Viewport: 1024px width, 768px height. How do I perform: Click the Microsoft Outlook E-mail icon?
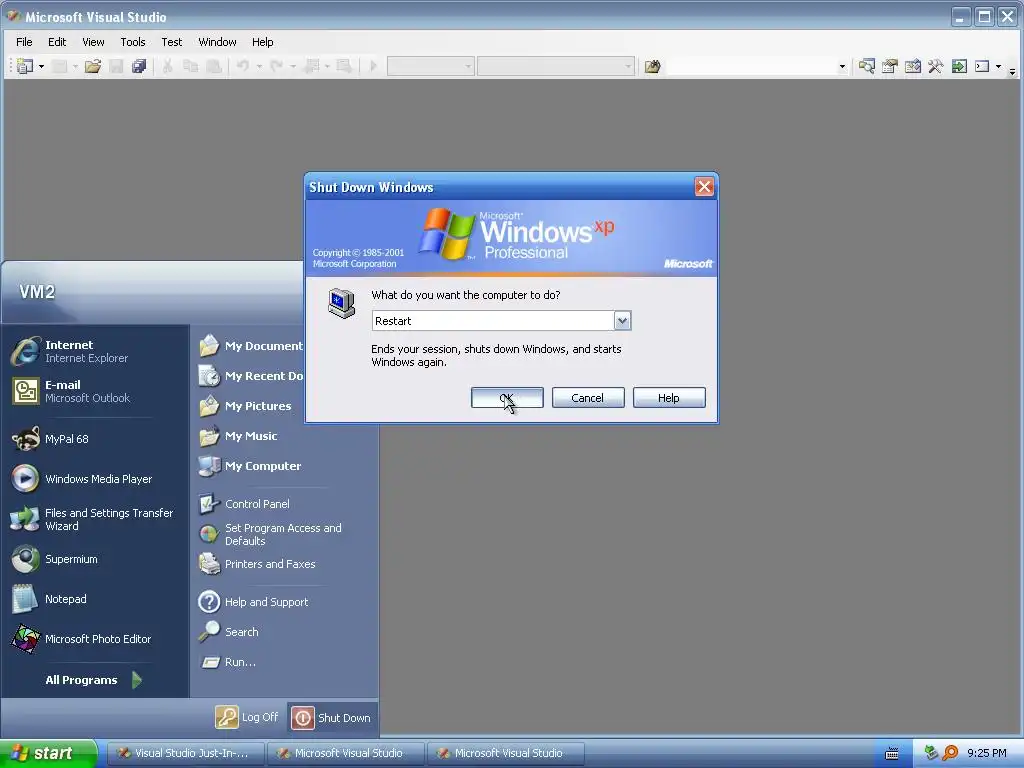pyautogui.click(x=25, y=391)
